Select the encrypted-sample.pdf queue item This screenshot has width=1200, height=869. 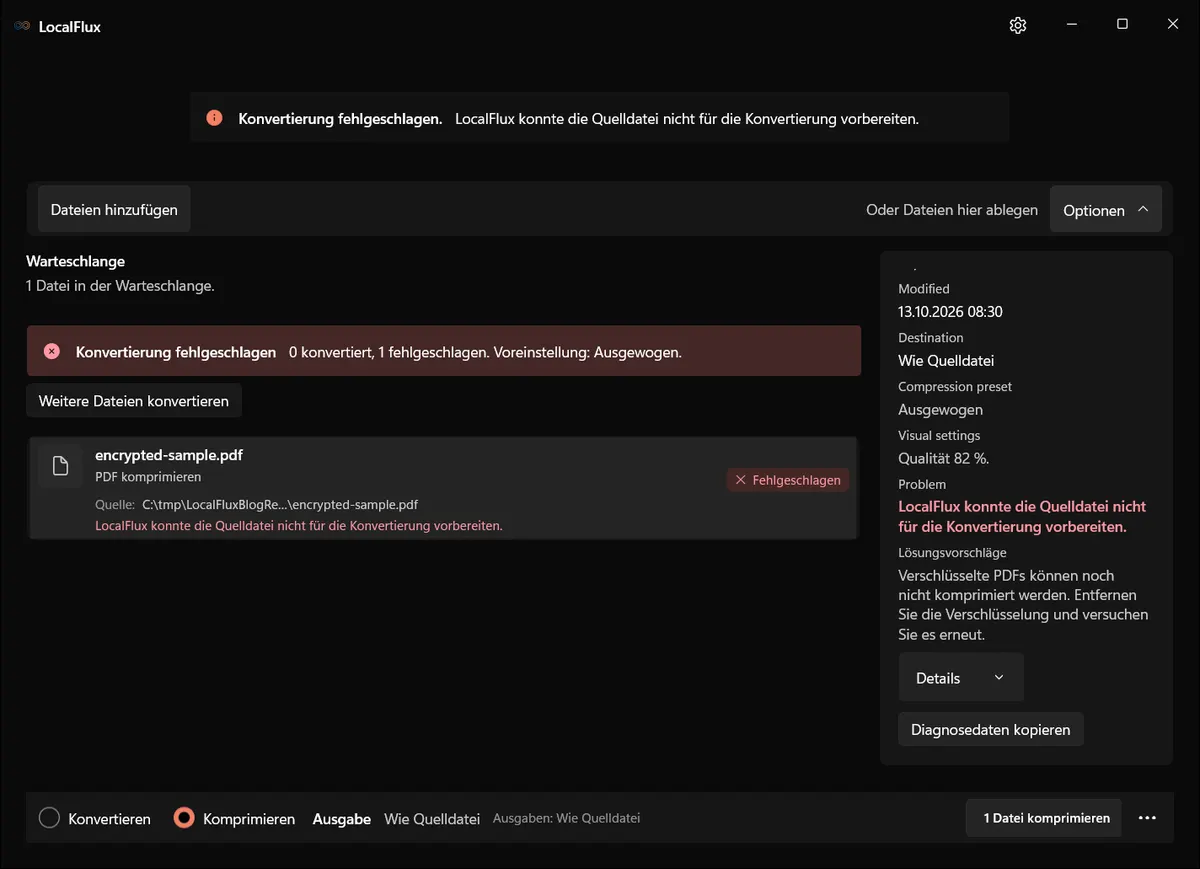pyautogui.click(x=443, y=489)
